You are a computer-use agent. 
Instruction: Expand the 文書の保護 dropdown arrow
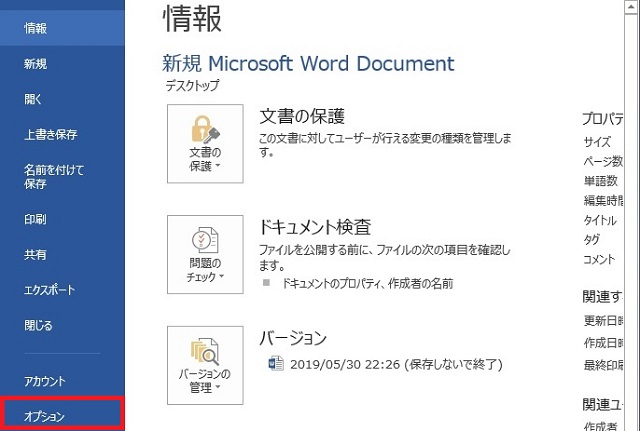pos(218,165)
